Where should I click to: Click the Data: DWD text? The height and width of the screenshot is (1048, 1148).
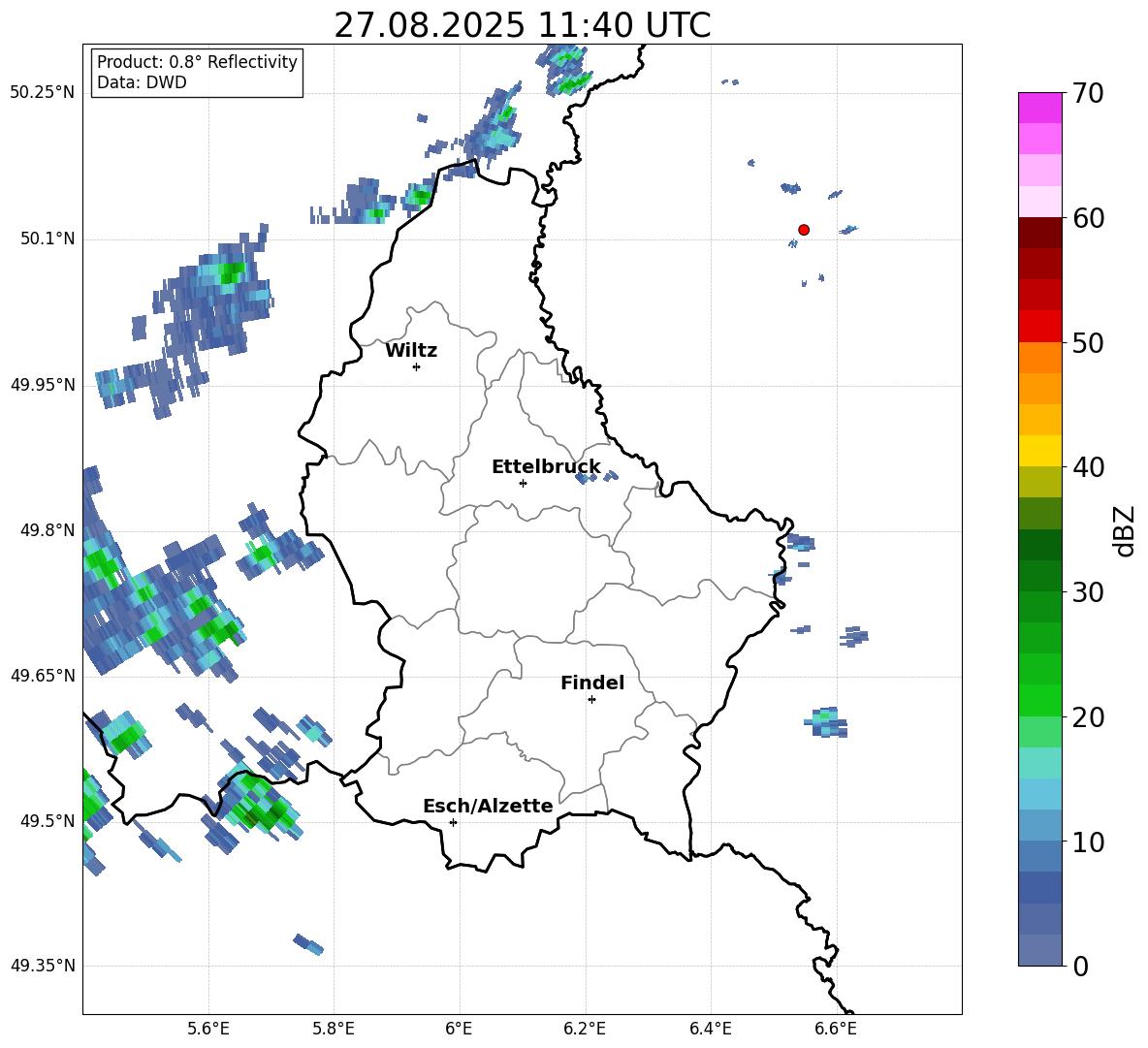[x=142, y=82]
